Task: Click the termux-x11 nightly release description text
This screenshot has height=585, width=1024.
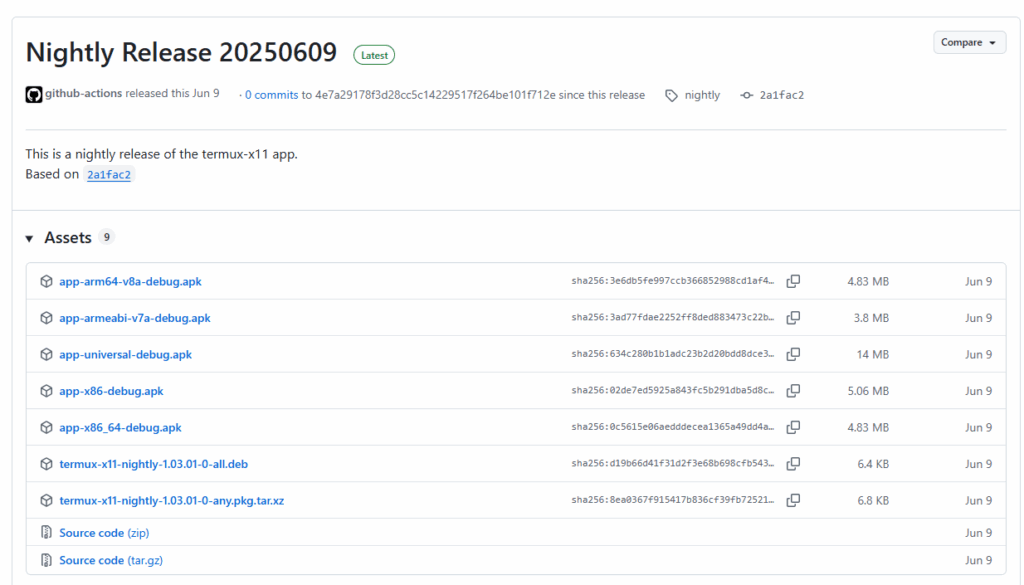Action: (x=161, y=154)
